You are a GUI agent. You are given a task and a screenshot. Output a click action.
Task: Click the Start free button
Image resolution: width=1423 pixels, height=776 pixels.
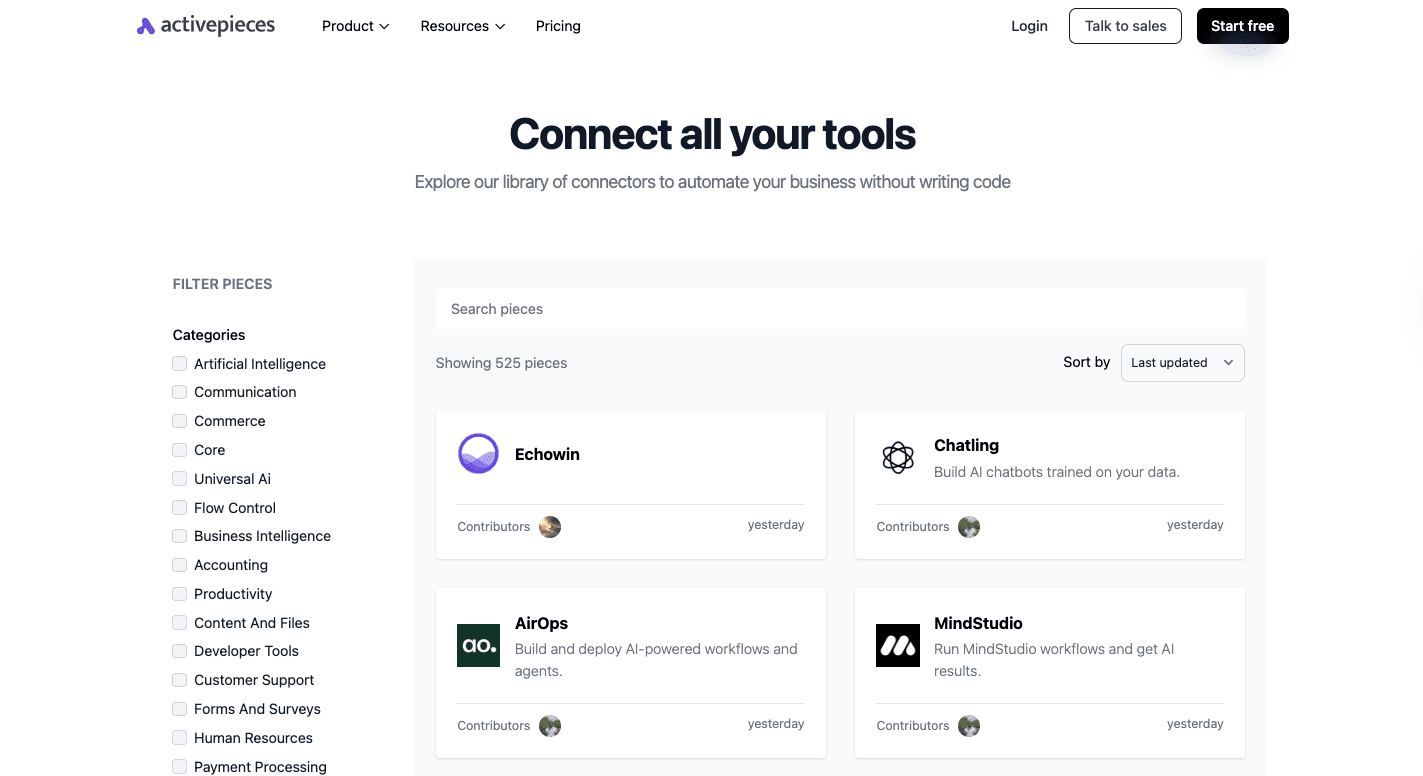click(x=1242, y=26)
